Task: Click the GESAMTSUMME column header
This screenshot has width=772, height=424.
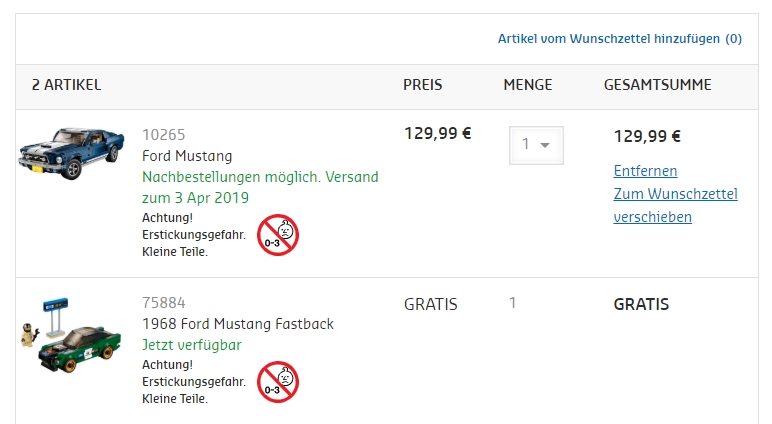Action: point(657,85)
